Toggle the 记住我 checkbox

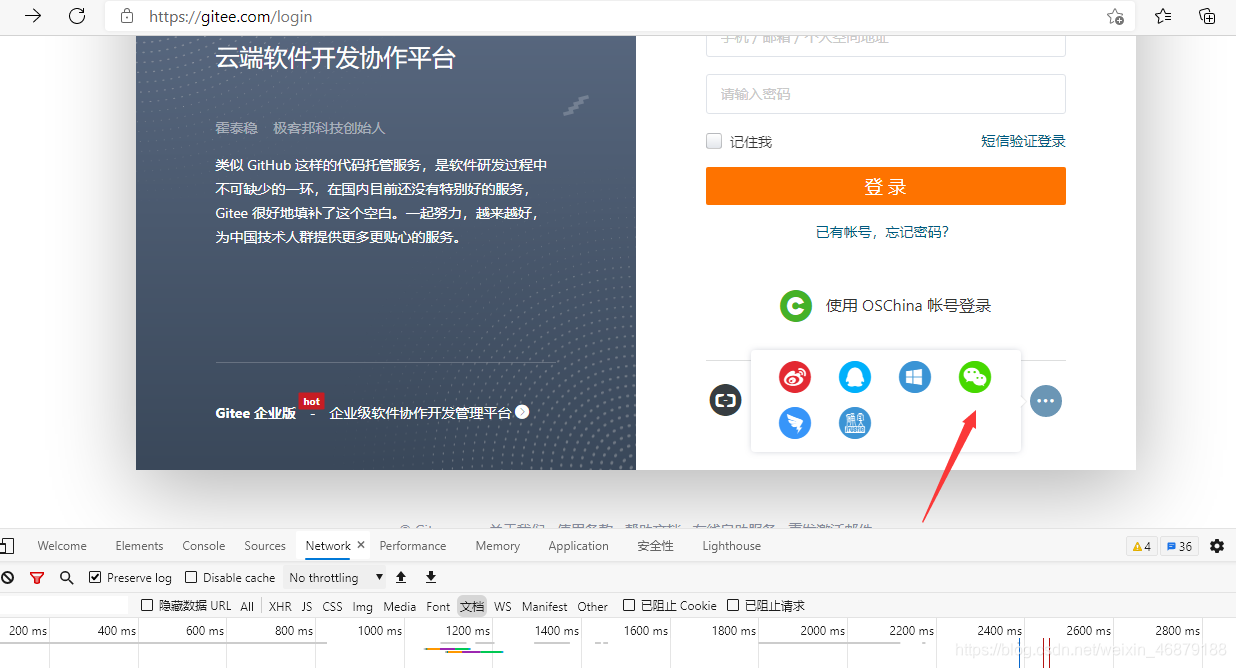pyautogui.click(x=714, y=141)
